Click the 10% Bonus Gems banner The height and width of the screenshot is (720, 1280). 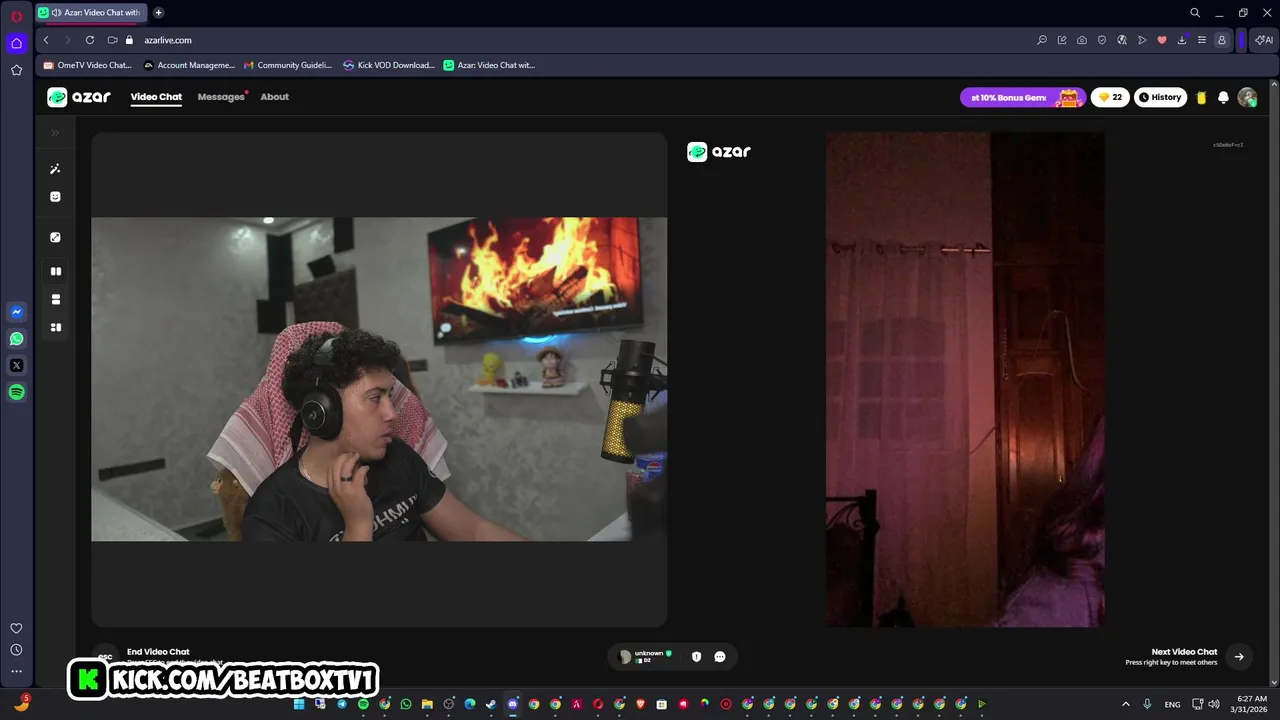click(1022, 97)
